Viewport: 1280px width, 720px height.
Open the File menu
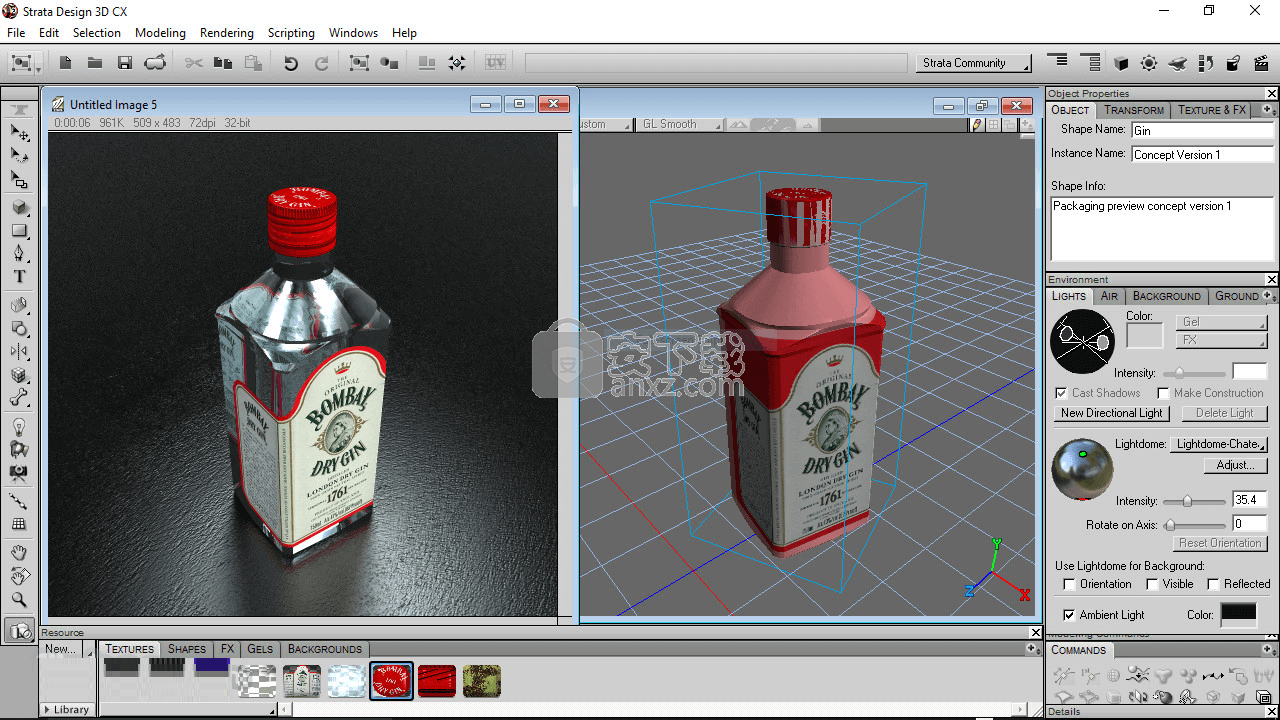coord(16,33)
